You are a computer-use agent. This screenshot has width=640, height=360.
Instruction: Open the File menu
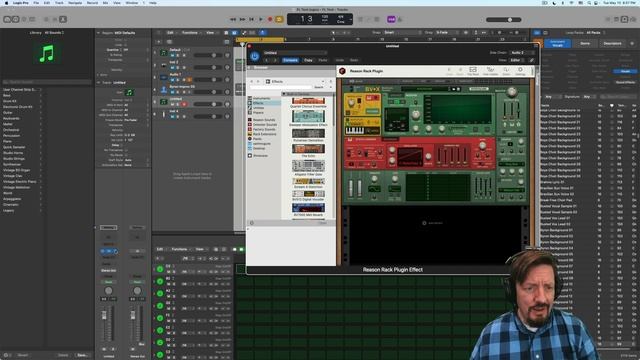pyautogui.click(x=36, y=3)
